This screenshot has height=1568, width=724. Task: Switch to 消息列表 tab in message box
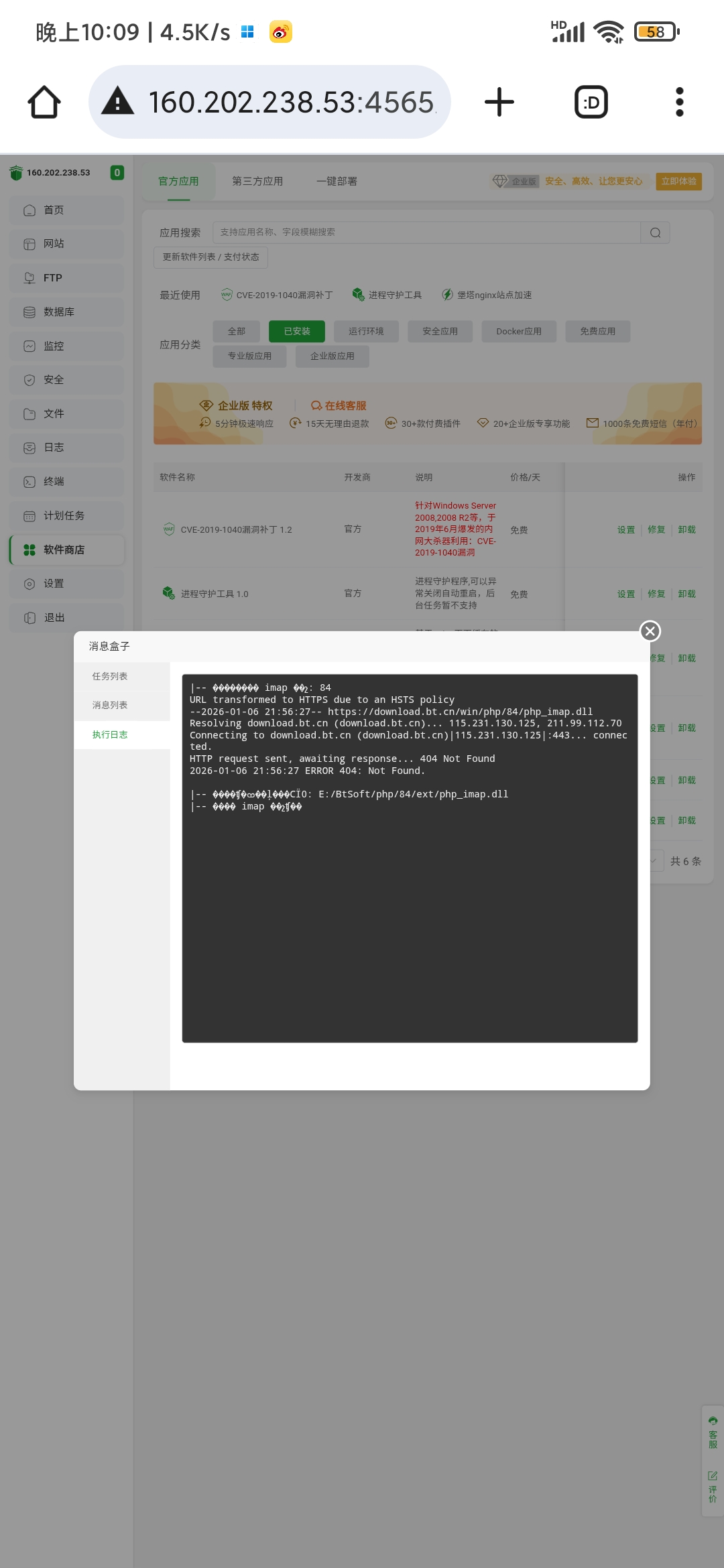[122, 705]
